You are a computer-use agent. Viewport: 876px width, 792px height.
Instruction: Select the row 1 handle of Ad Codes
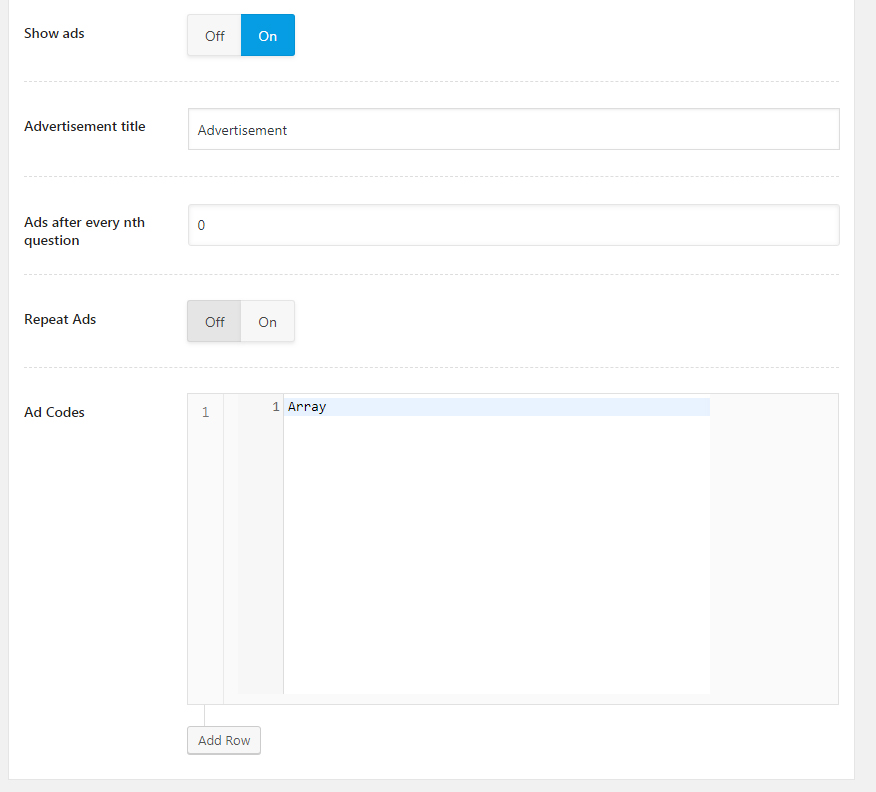click(205, 412)
